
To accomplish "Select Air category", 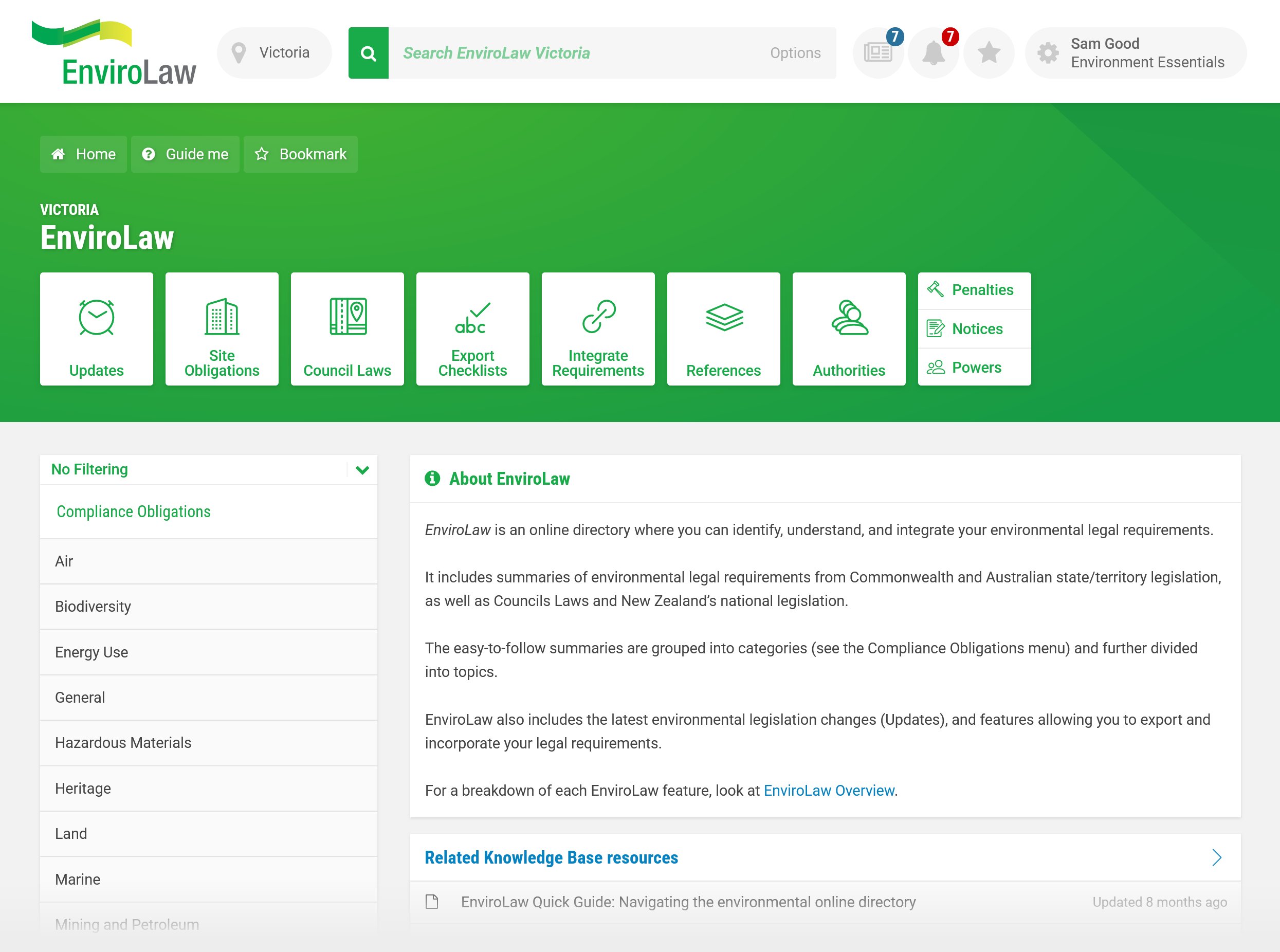I will tap(209, 561).
